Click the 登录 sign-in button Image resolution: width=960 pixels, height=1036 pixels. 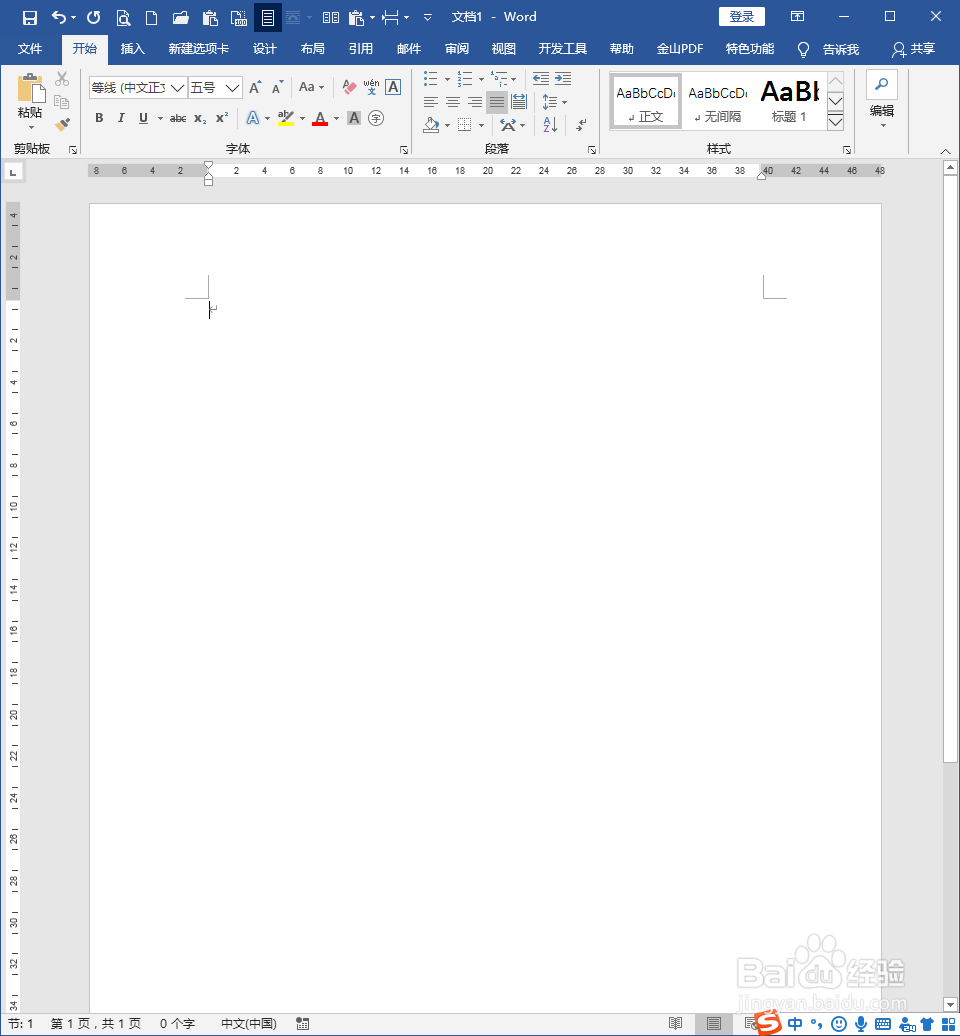click(x=741, y=17)
